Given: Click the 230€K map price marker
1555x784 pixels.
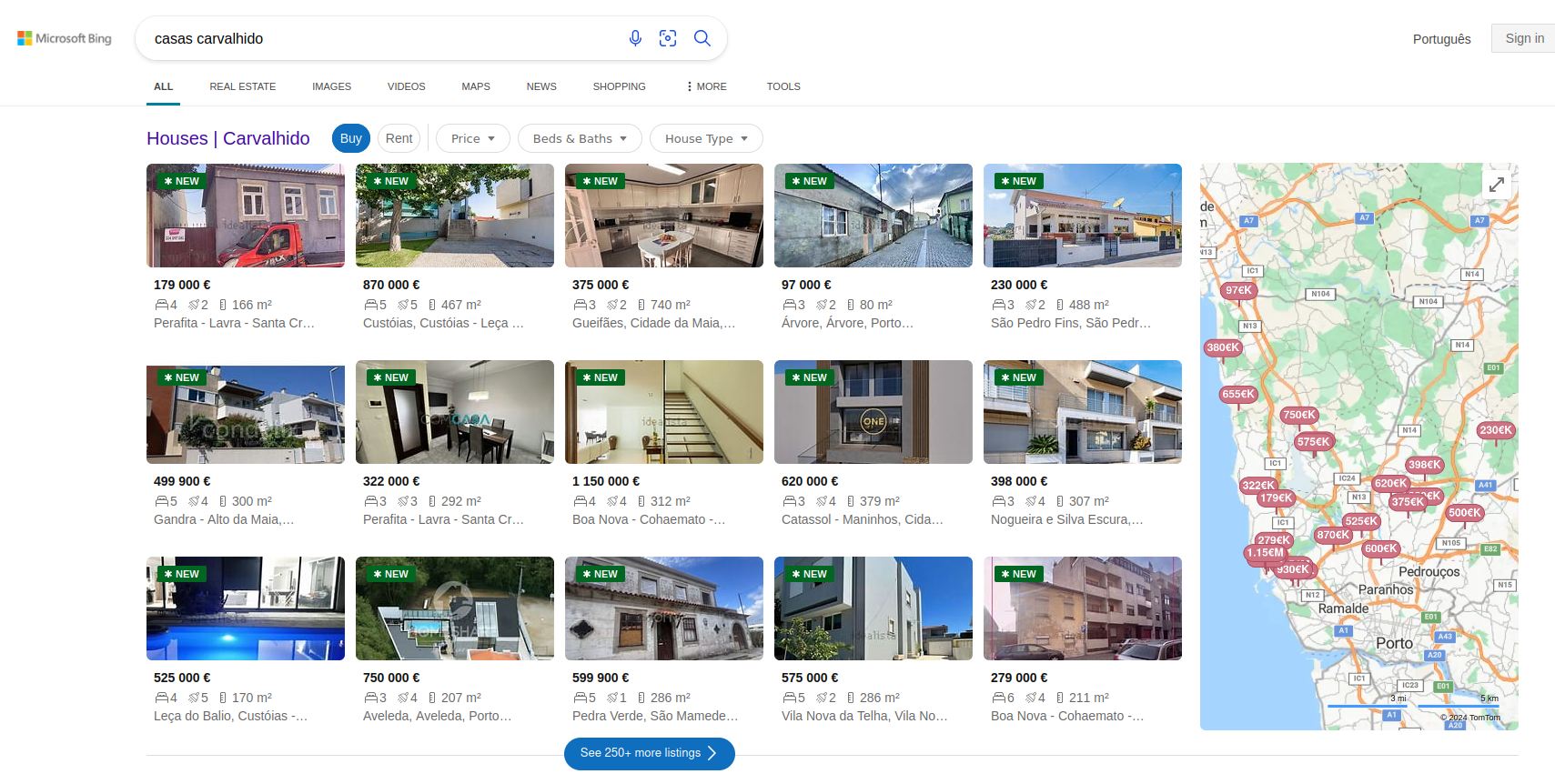Looking at the screenshot, I should (1495, 430).
